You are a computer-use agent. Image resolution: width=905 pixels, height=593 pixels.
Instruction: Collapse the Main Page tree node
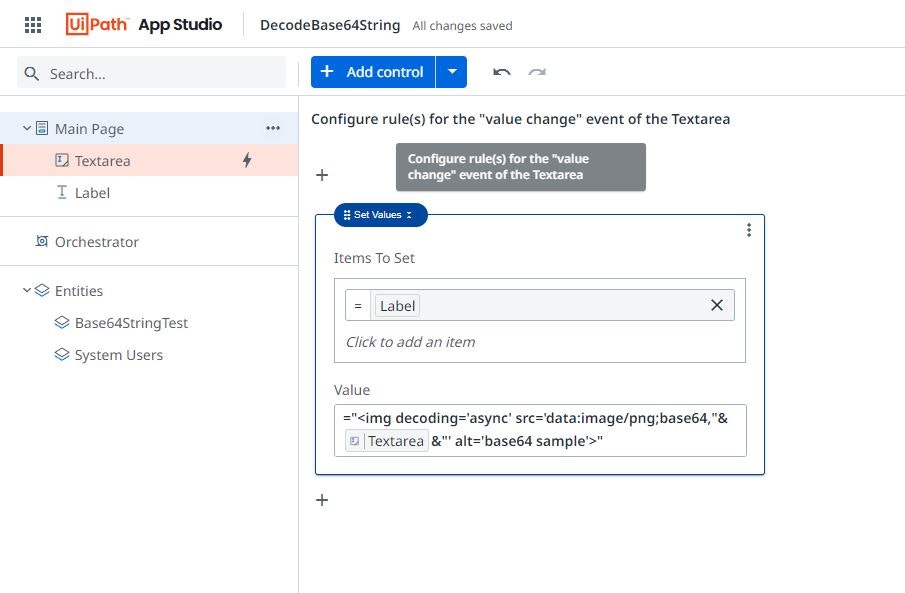[x=27, y=128]
